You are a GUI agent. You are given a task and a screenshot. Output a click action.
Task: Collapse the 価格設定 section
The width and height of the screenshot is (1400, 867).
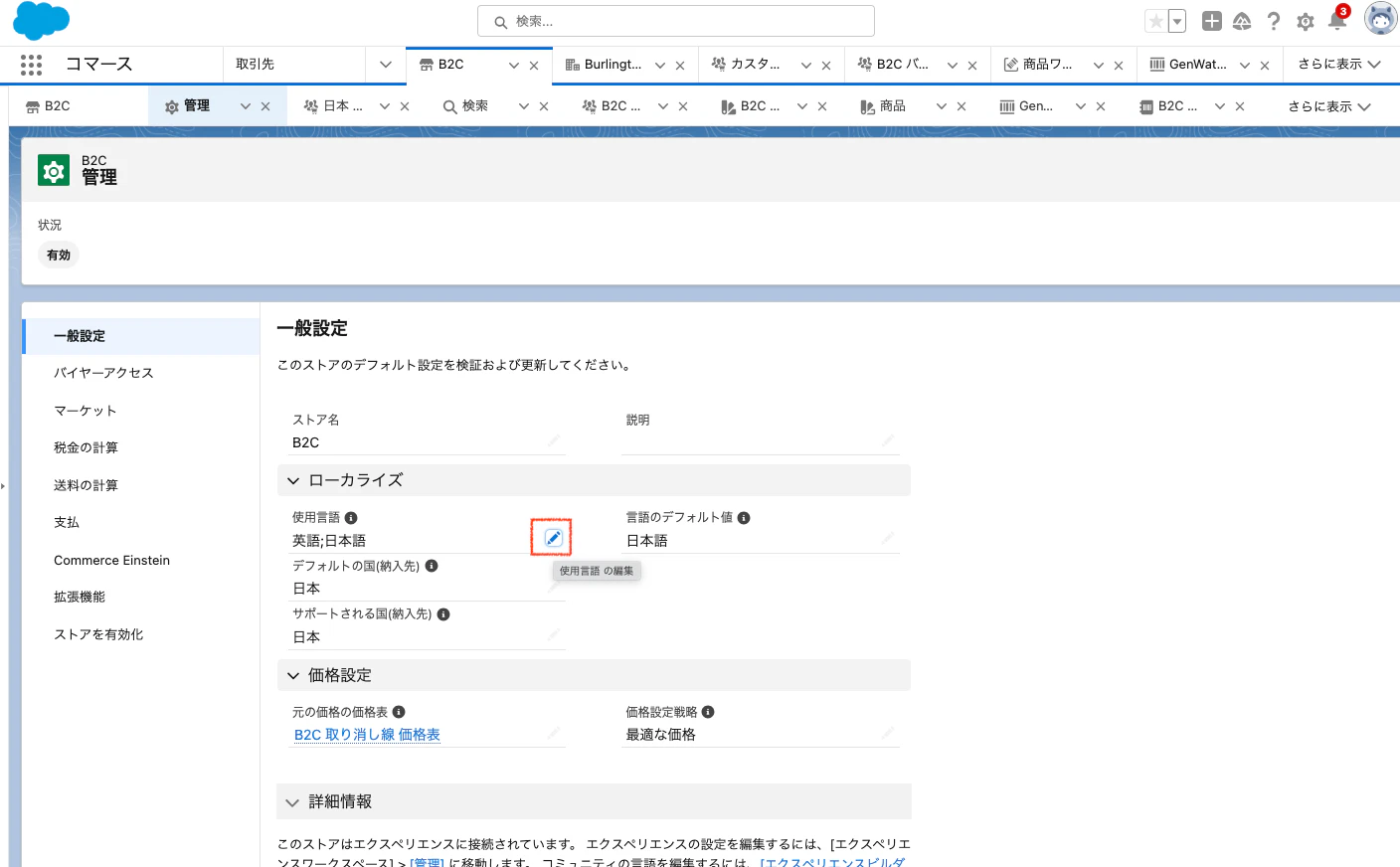pos(293,675)
